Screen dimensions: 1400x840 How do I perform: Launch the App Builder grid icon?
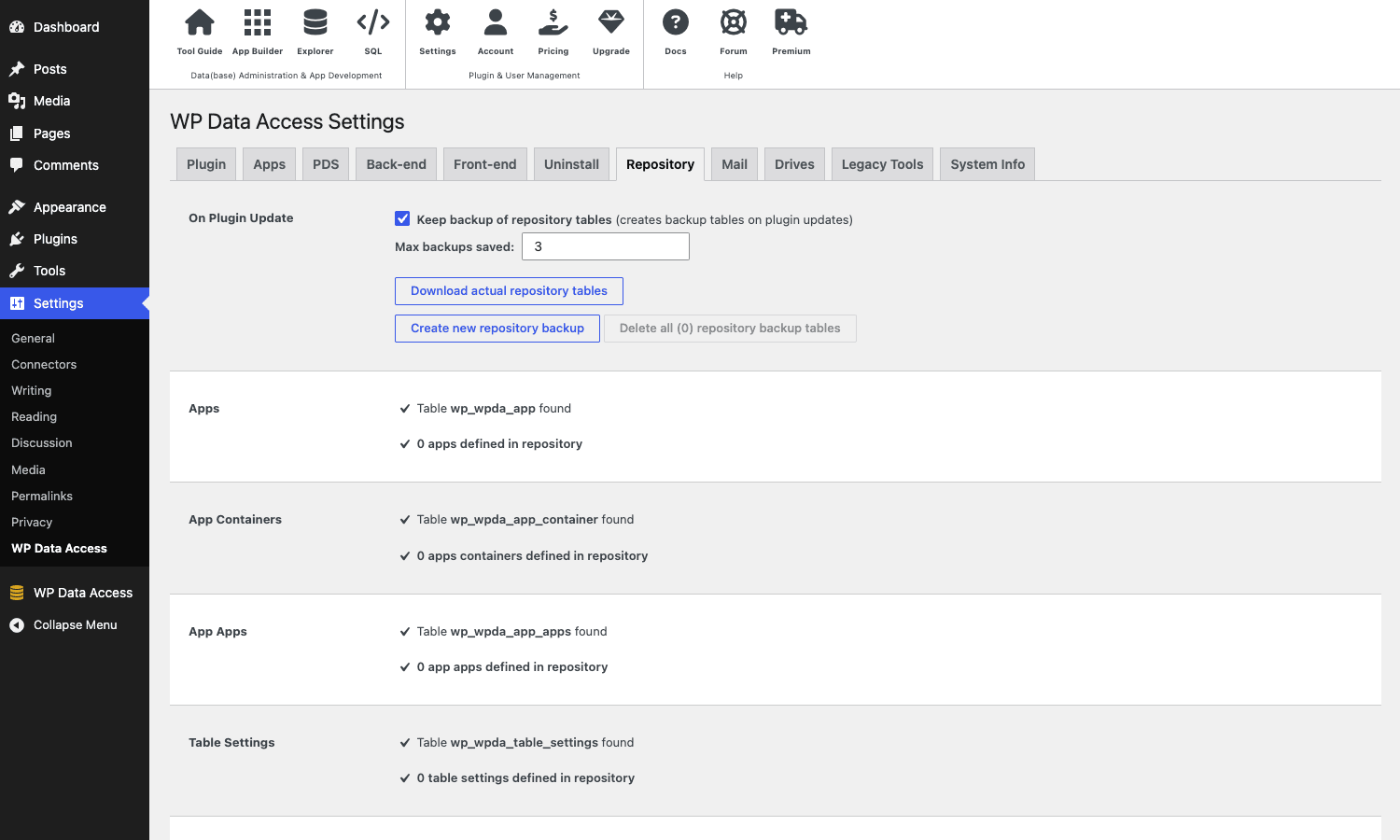[258, 21]
